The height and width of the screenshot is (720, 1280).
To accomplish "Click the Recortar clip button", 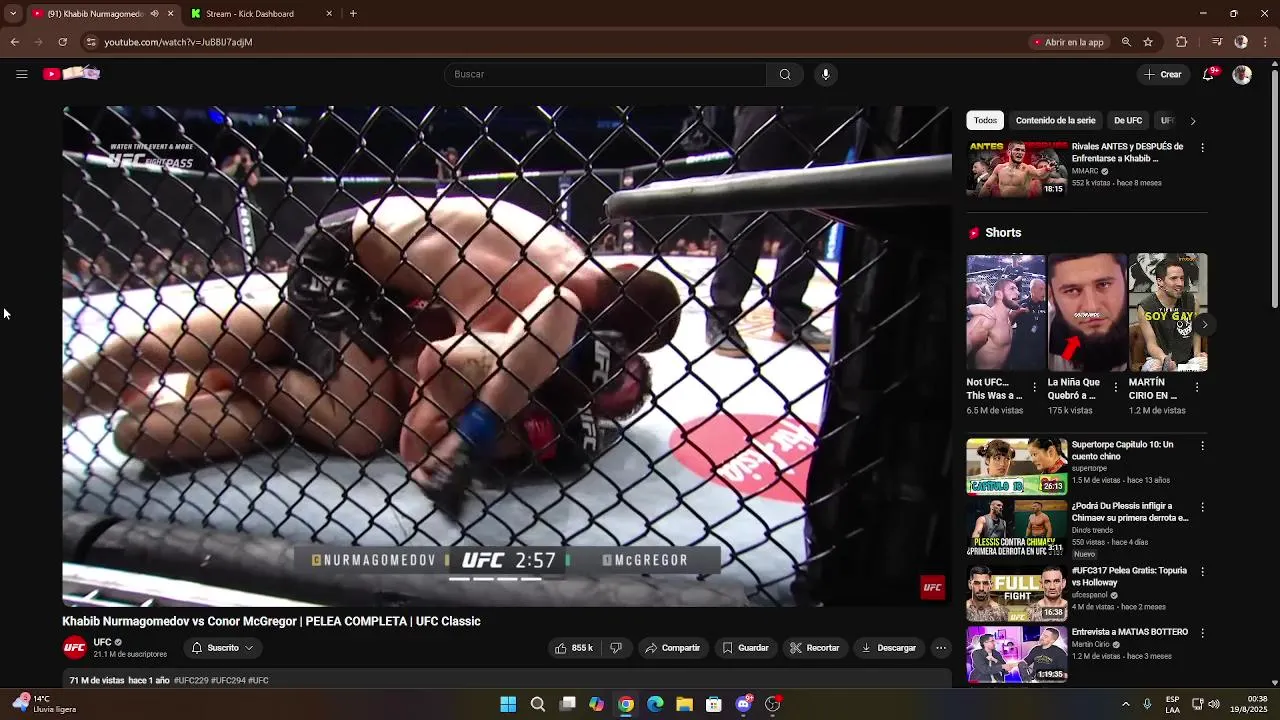I will coord(814,648).
